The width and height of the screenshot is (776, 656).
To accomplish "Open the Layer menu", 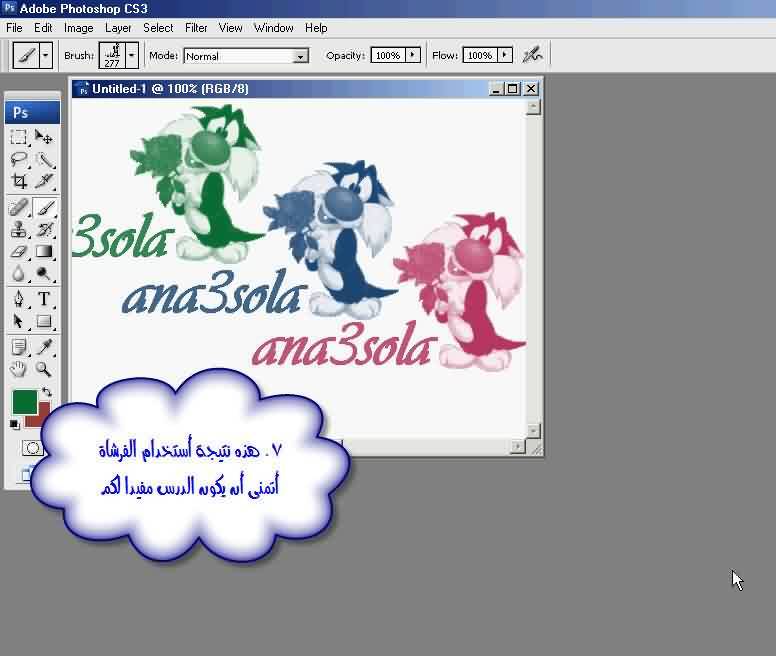I will (x=118, y=28).
